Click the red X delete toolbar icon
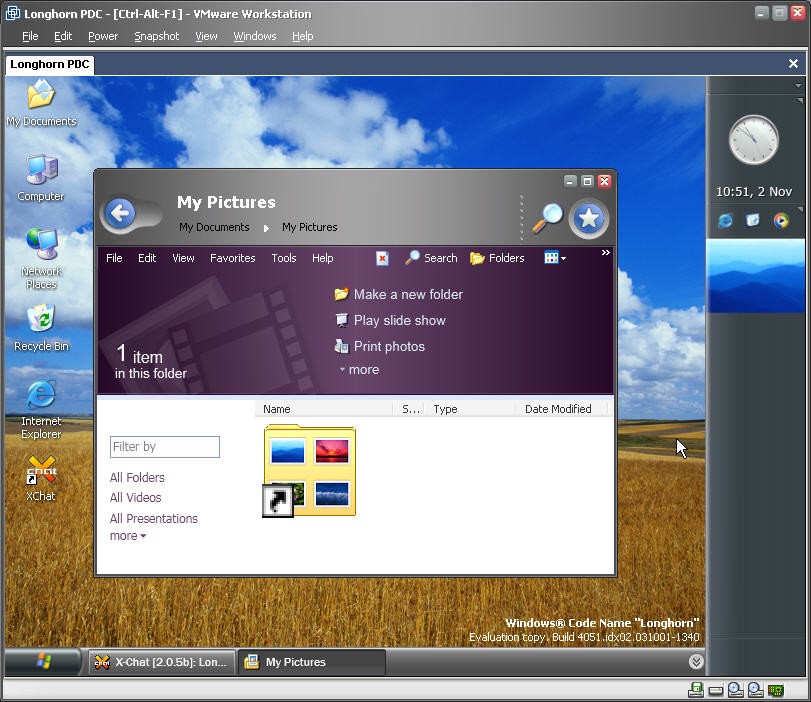 pos(382,258)
